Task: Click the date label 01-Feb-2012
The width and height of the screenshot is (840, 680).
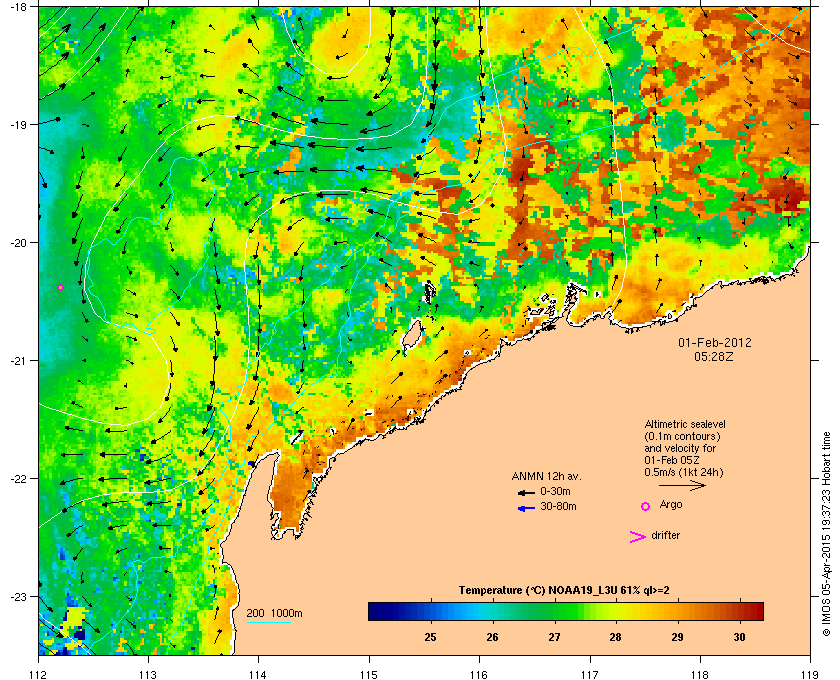Action: click(x=715, y=343)
